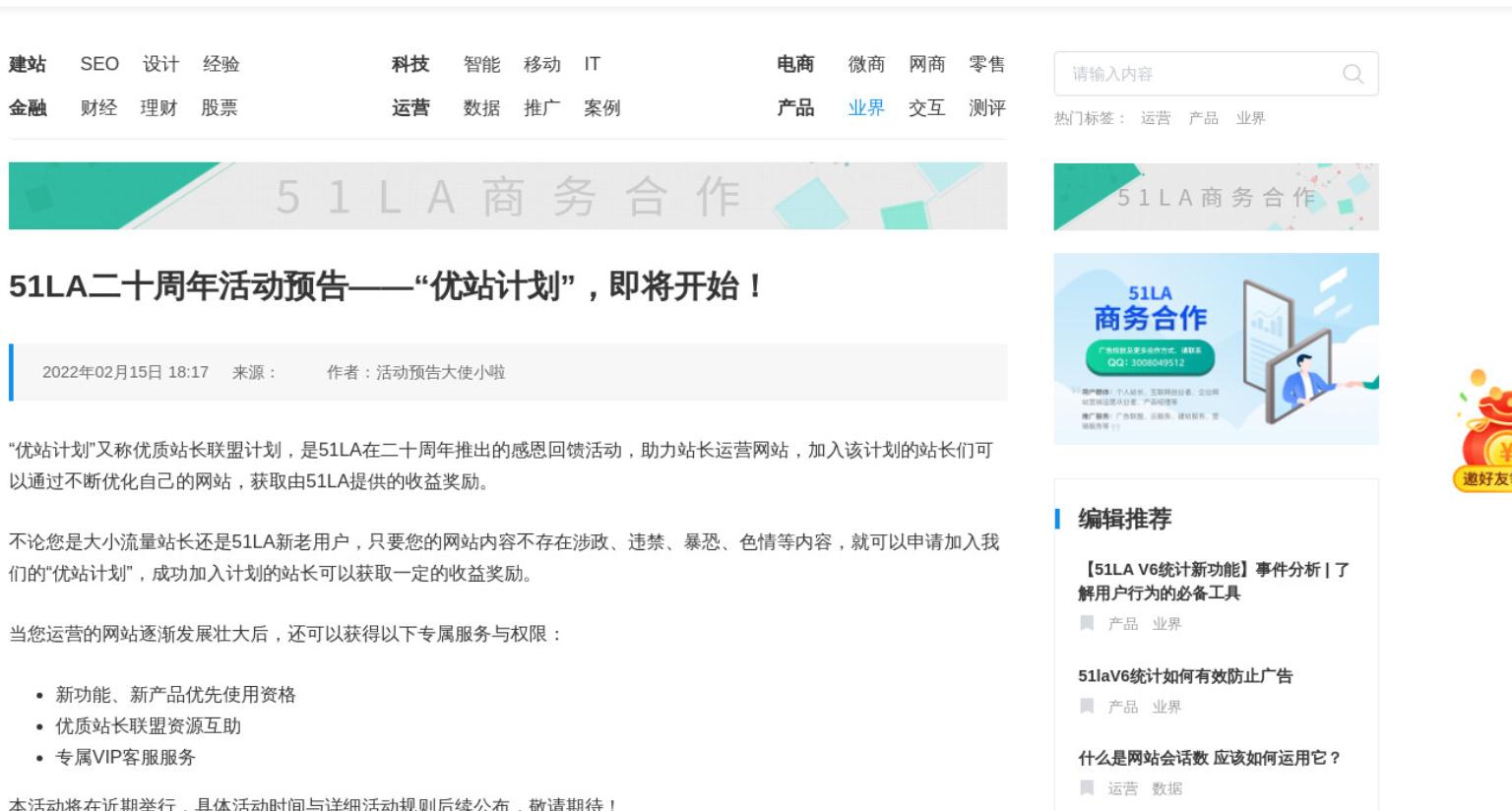
Task: Click the 运营 hot tag under search
Action: pos(1156,118)
